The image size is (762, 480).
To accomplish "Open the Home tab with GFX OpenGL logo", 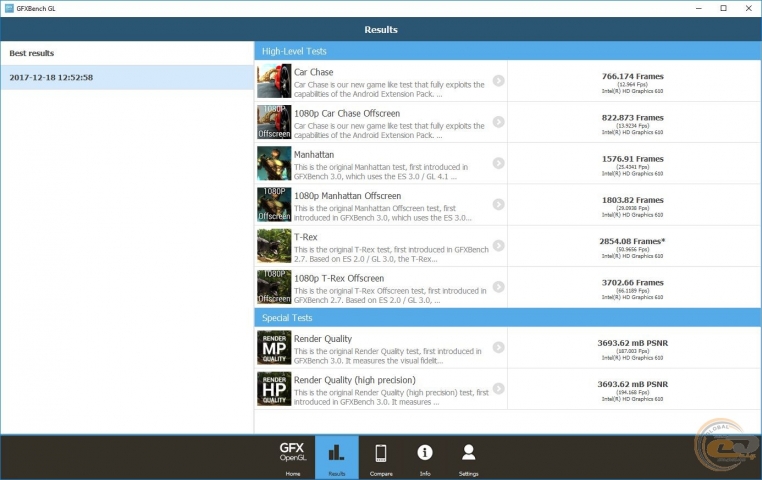I will point(293,458).
